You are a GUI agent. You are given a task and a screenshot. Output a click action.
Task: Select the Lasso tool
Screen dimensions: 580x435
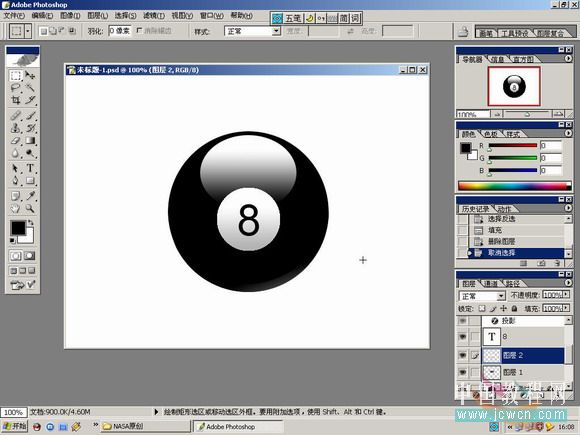(16, 88)
